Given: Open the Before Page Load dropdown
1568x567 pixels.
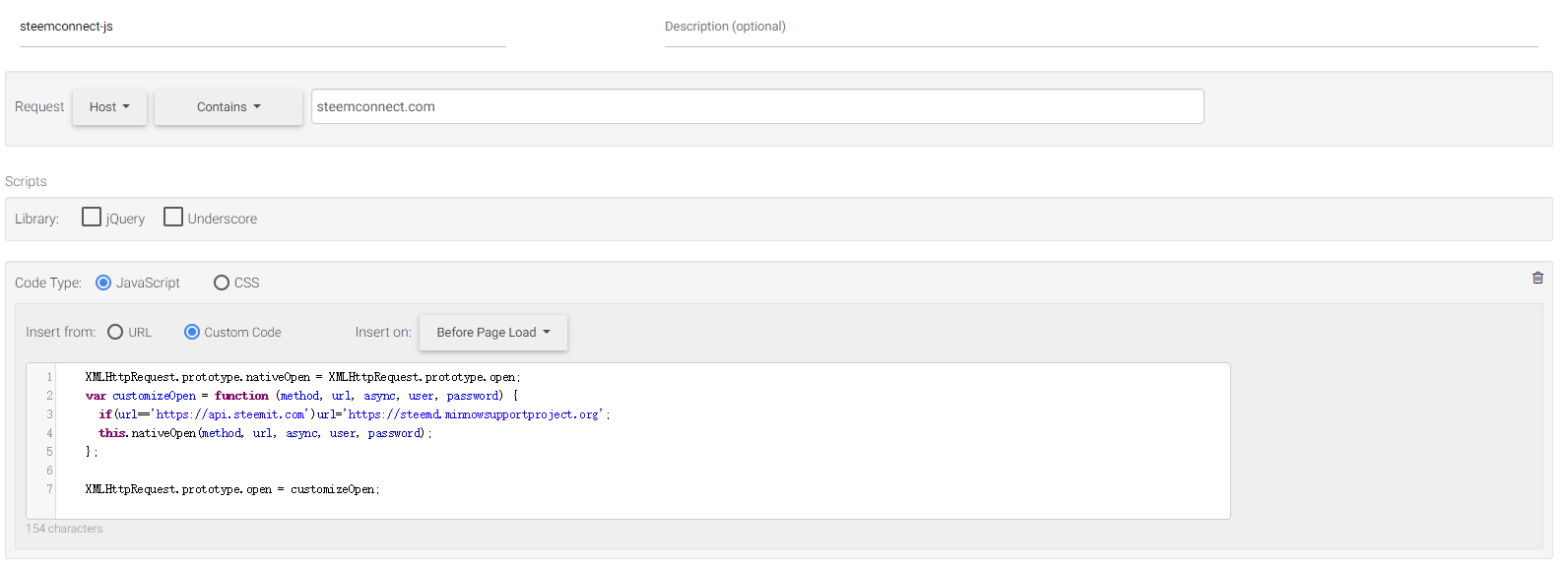Looking at the screenshot, I should pyautogui.click(x=493, y=333).
